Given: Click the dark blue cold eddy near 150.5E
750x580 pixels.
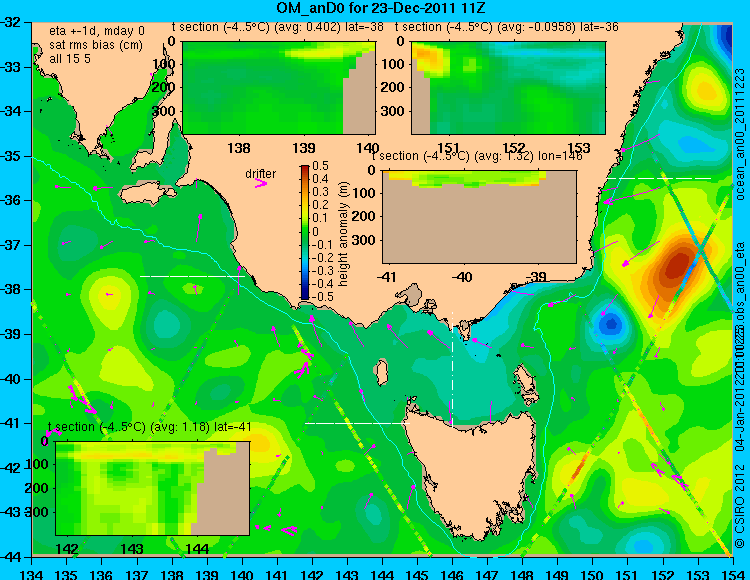Looking at the screenshot, I should 611,325.
